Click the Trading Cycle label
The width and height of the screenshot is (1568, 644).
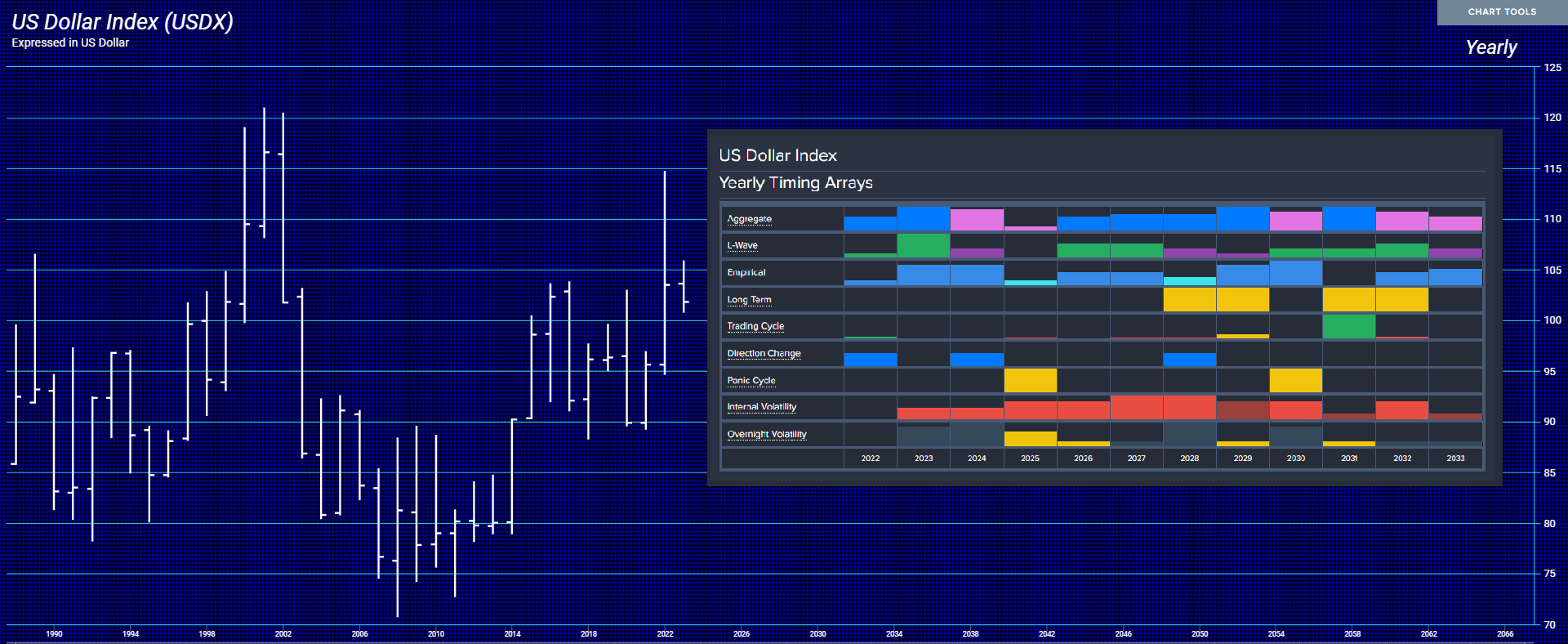click(755, 326)
